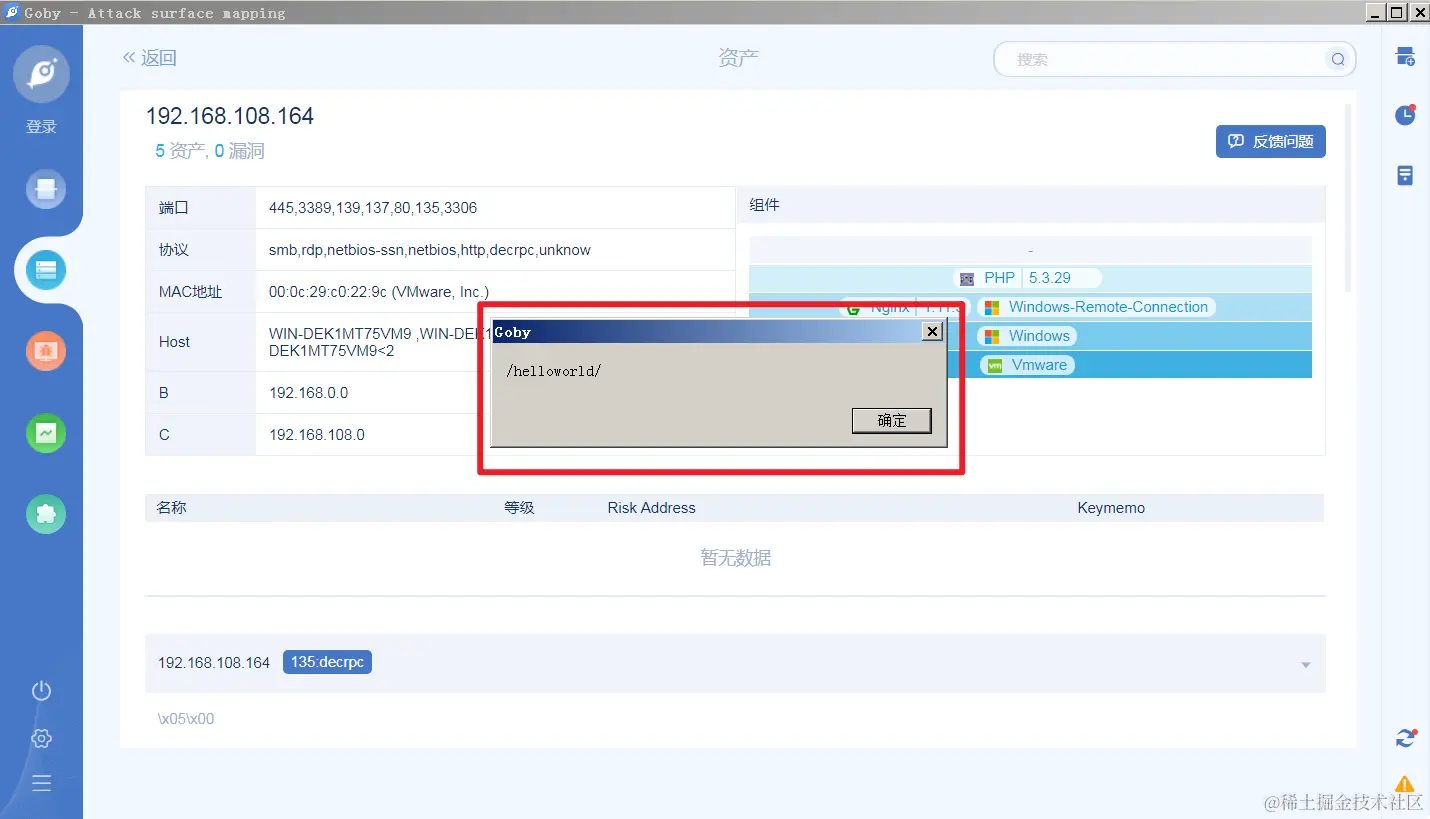Click the B segment value 192.168.0.0
1430x819 pixels.
point(308,393)
